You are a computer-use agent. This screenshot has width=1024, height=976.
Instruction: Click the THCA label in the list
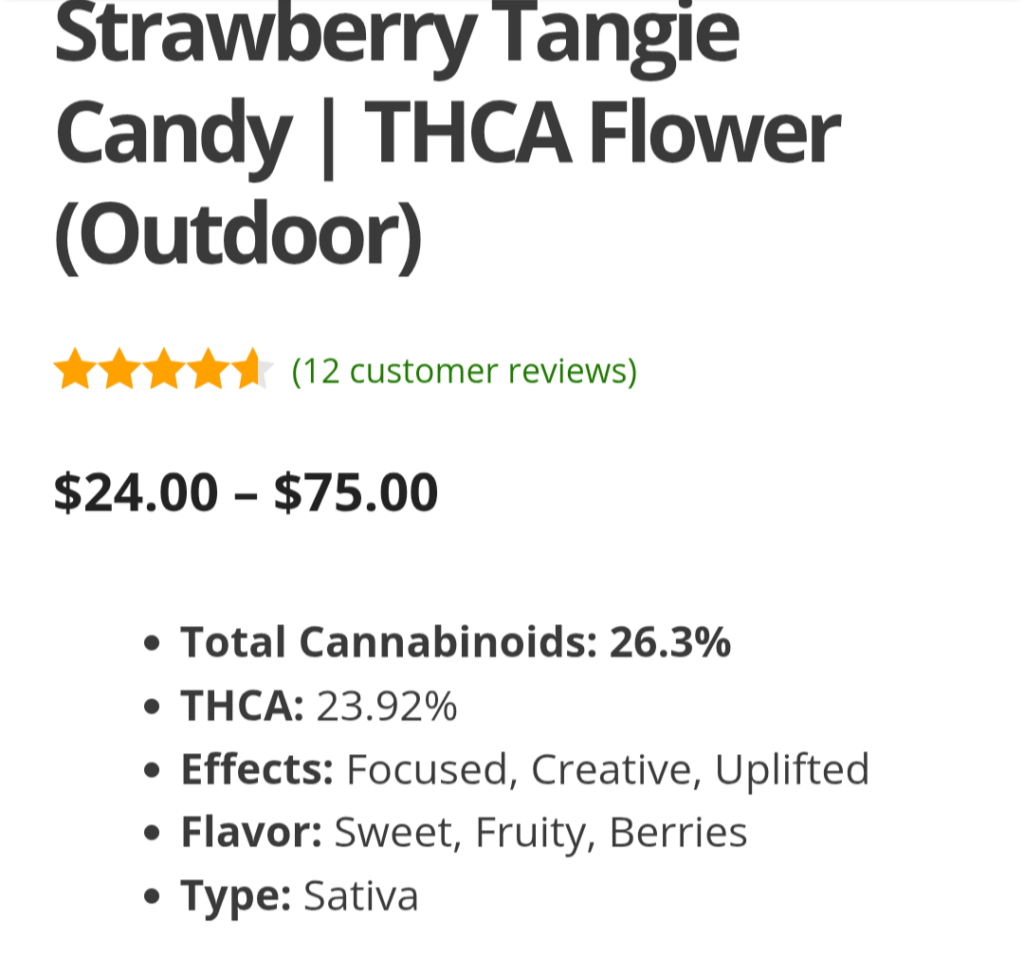242,707
